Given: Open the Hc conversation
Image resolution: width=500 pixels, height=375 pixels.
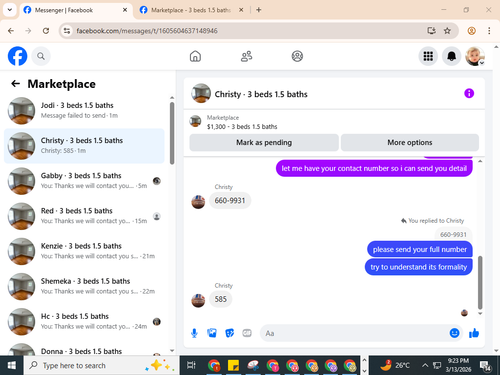Looking at the screenshot, I should [84, 321].
